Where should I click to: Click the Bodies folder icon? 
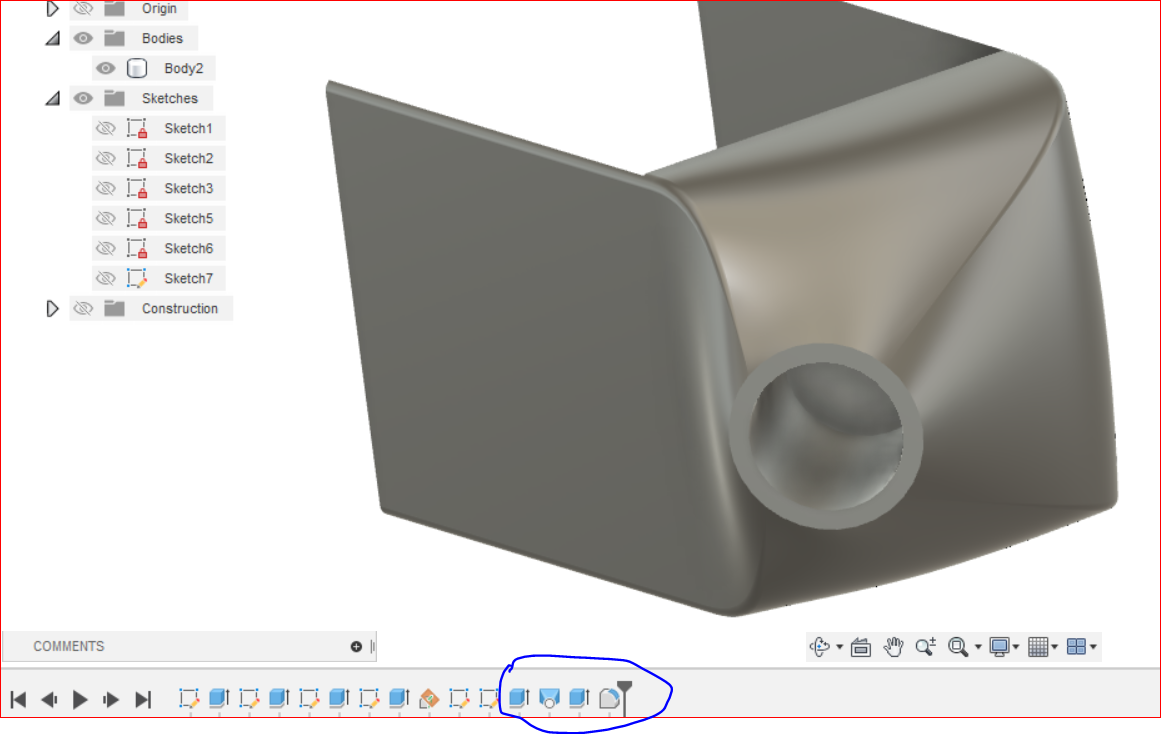click(x=115, y=38)
